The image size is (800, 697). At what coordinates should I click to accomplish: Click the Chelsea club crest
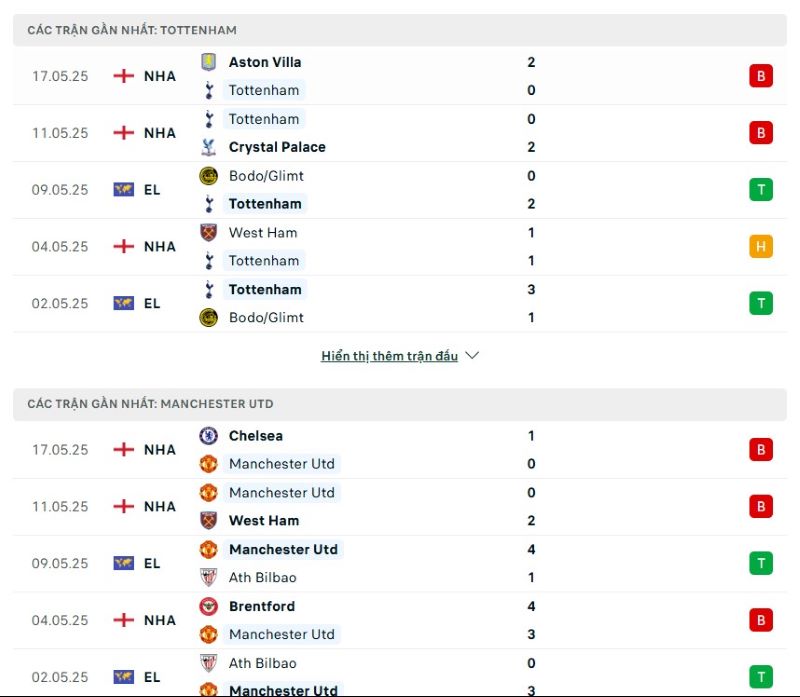click(x=208, y=436)
